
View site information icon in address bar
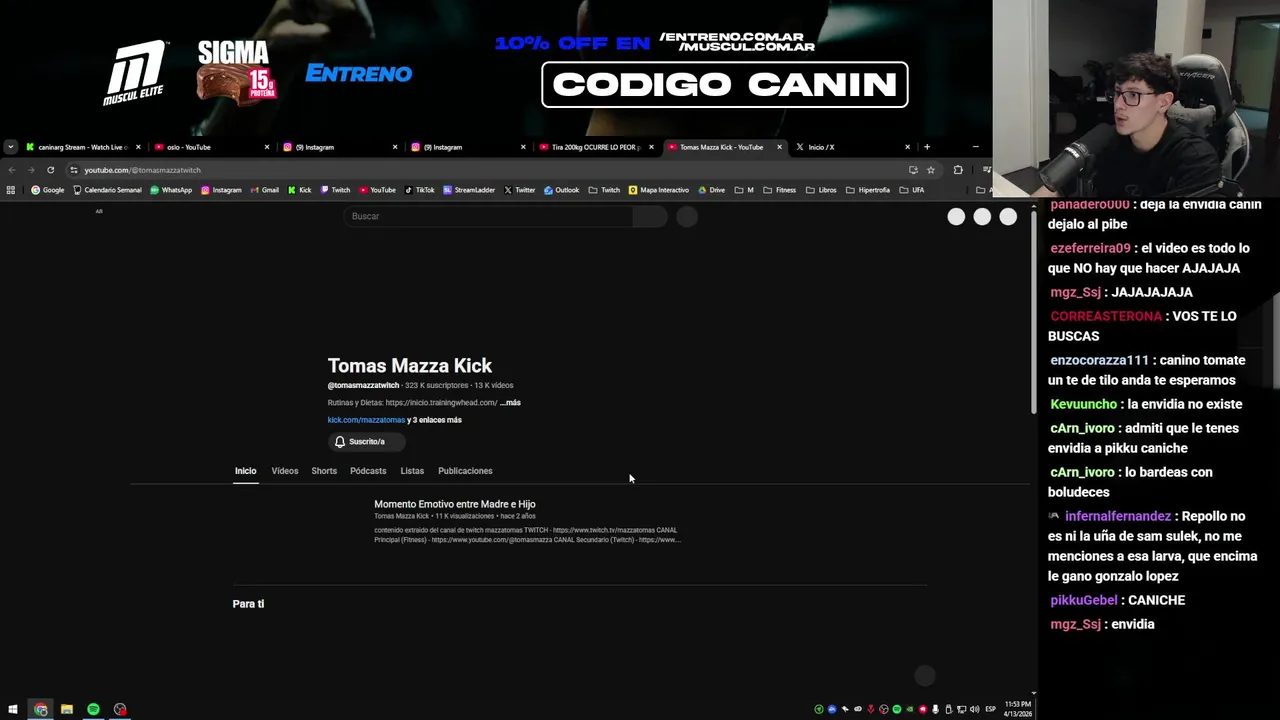tap(73, 170)
